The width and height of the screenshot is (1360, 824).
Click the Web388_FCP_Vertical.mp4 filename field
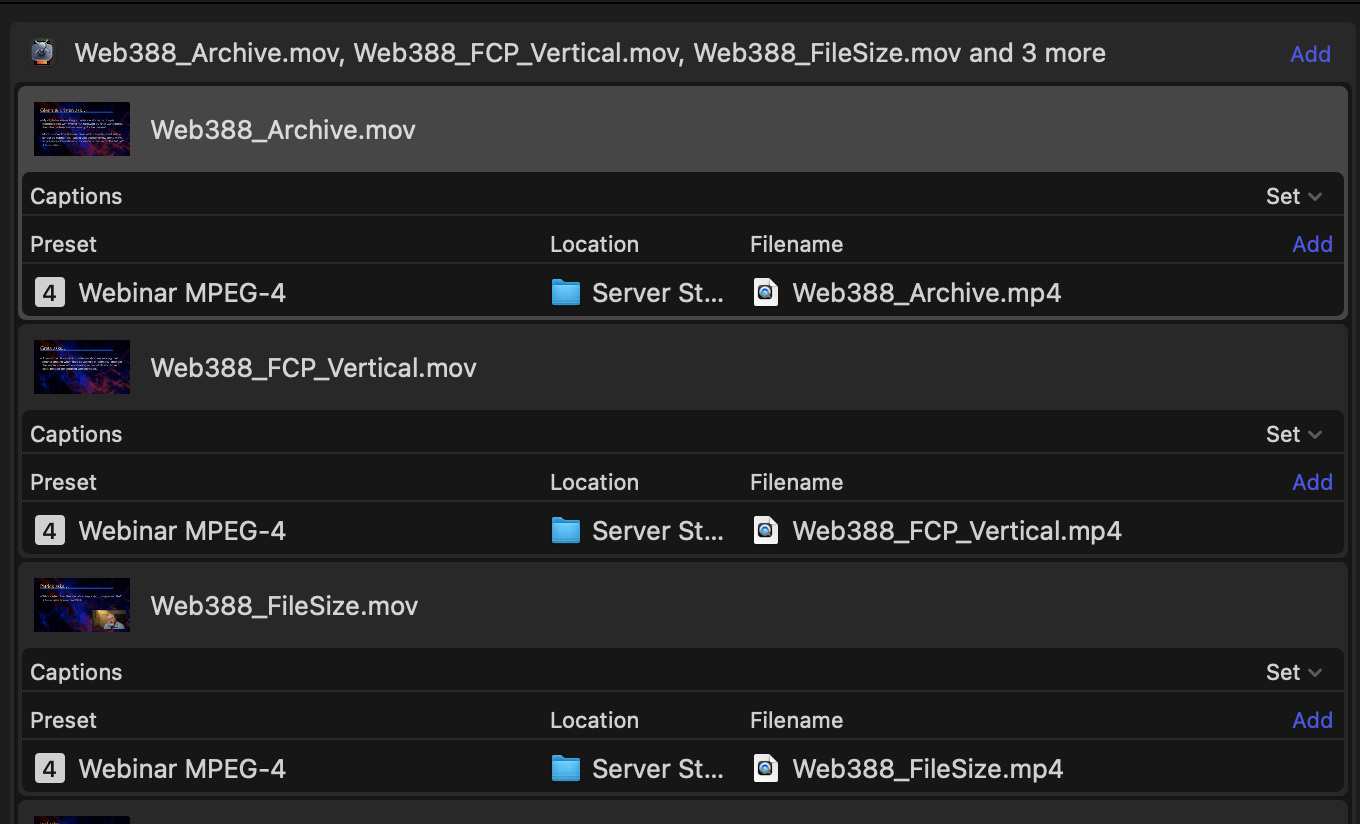pyautogui.click(x=956, y=530)
